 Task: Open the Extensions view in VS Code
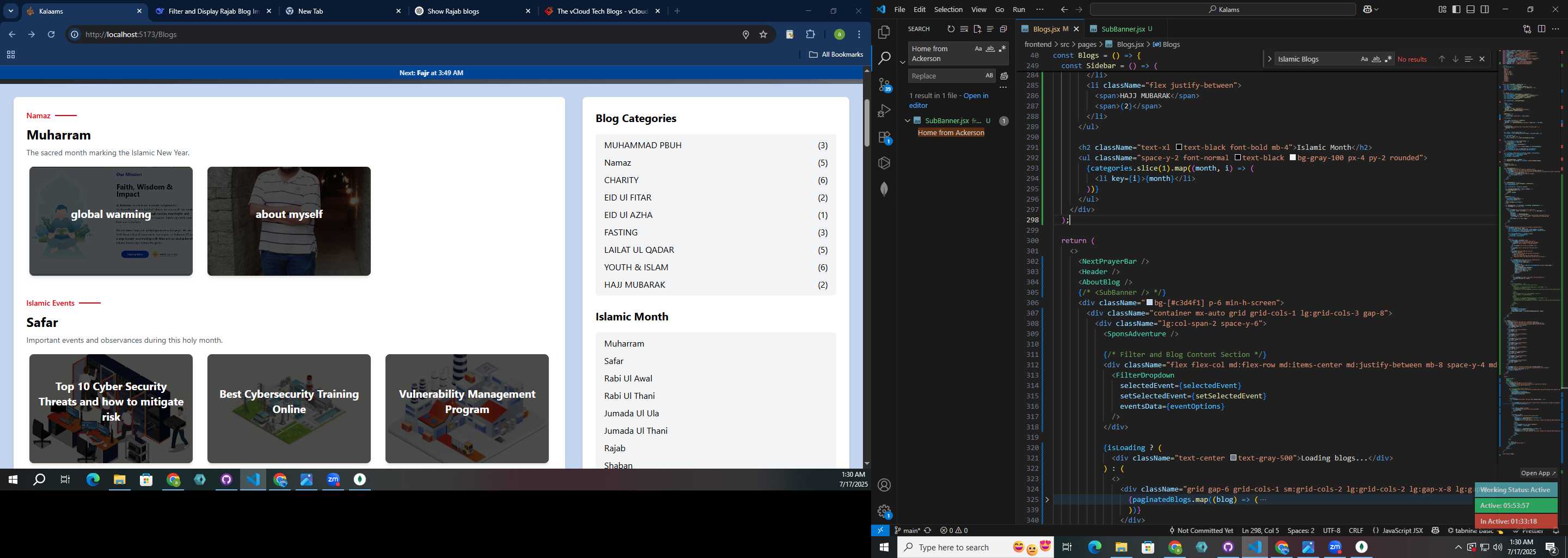click(x=884, y=138)
